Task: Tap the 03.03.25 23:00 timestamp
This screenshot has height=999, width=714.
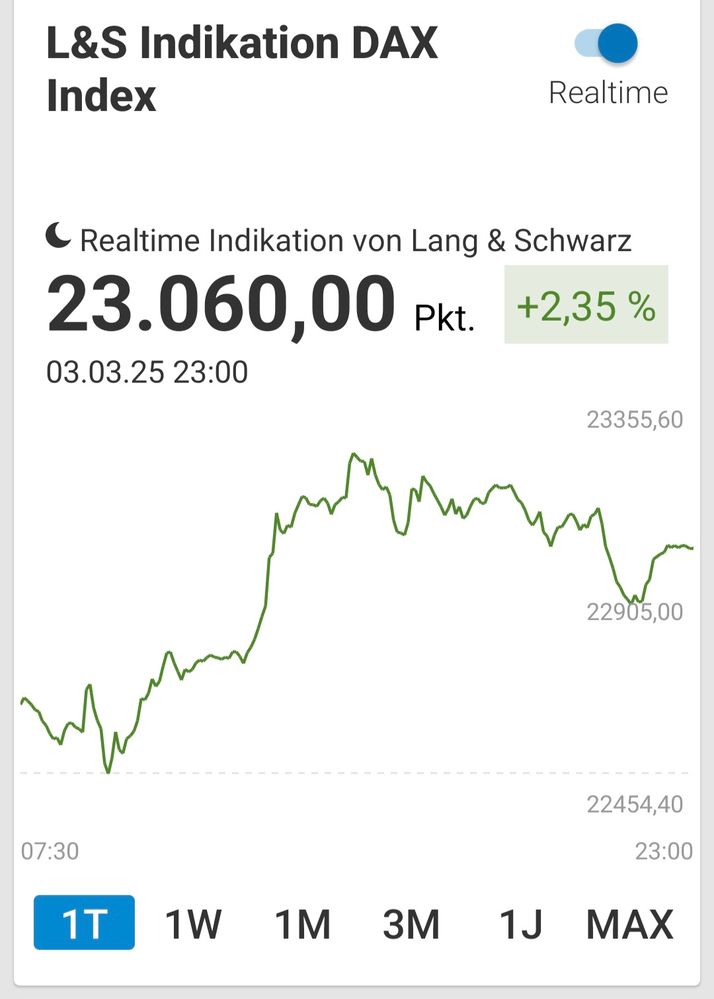Action: pos(147,373)
